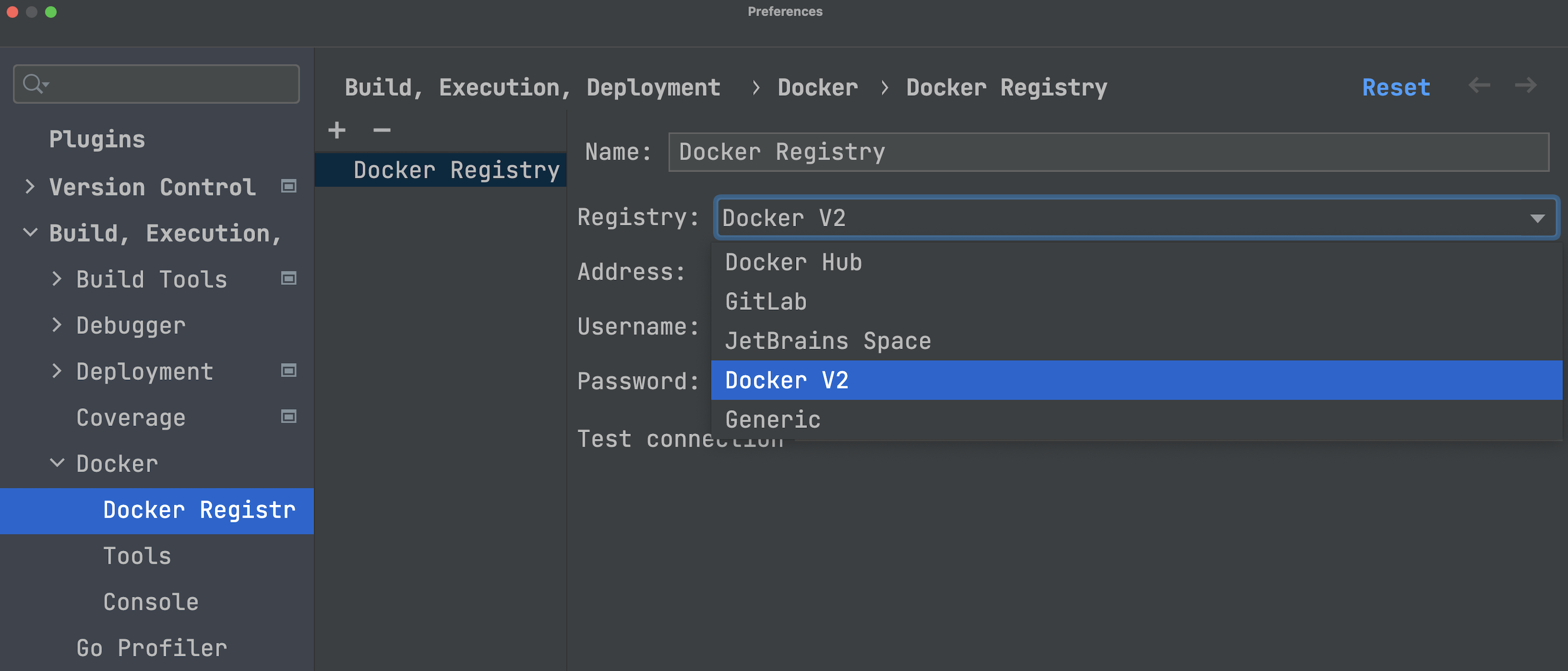Screen dimensions: 1568x671
Task: Expand the Debugger settings node
Action: coord(56,325)
